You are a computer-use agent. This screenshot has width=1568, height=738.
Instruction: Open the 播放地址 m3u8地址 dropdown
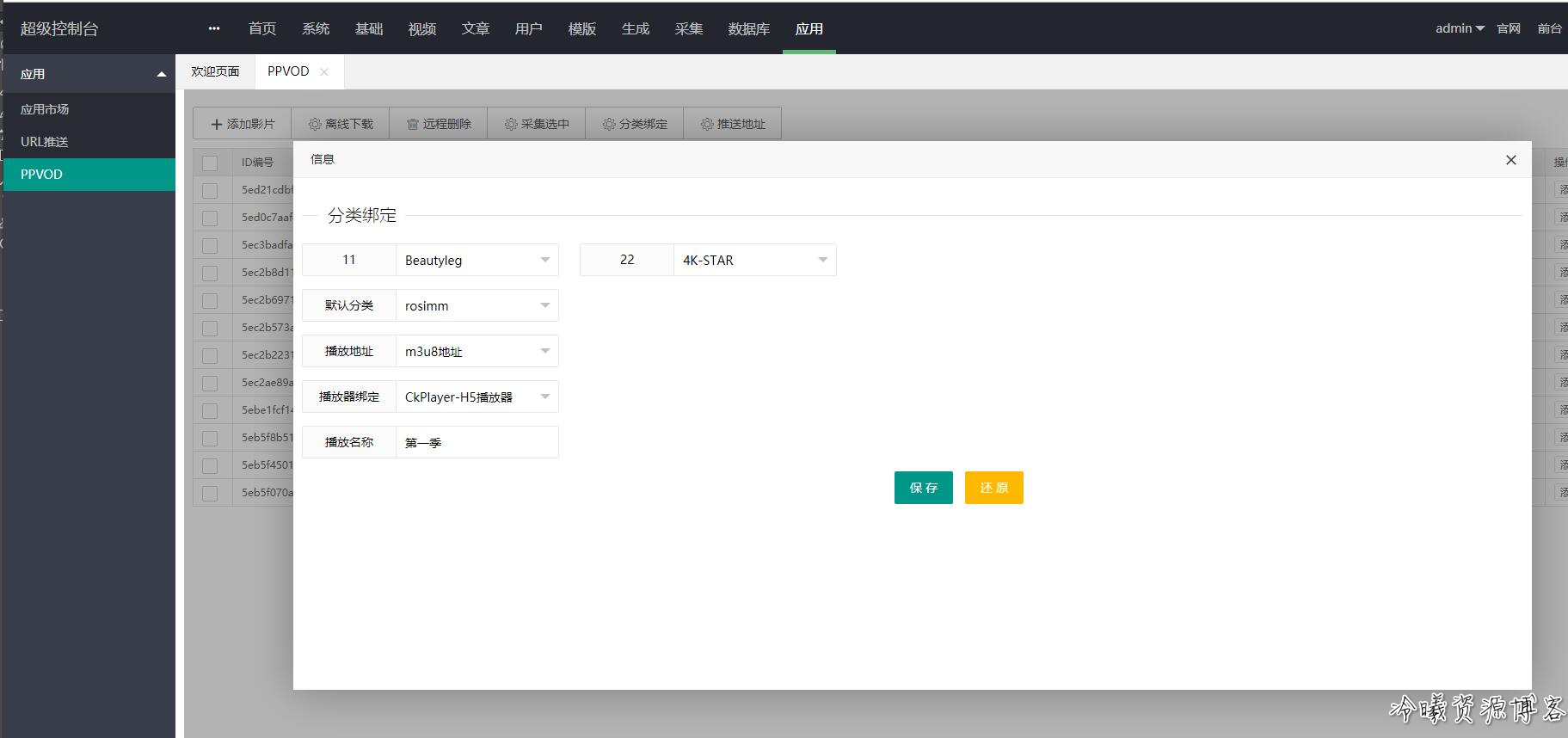(477, 351)
